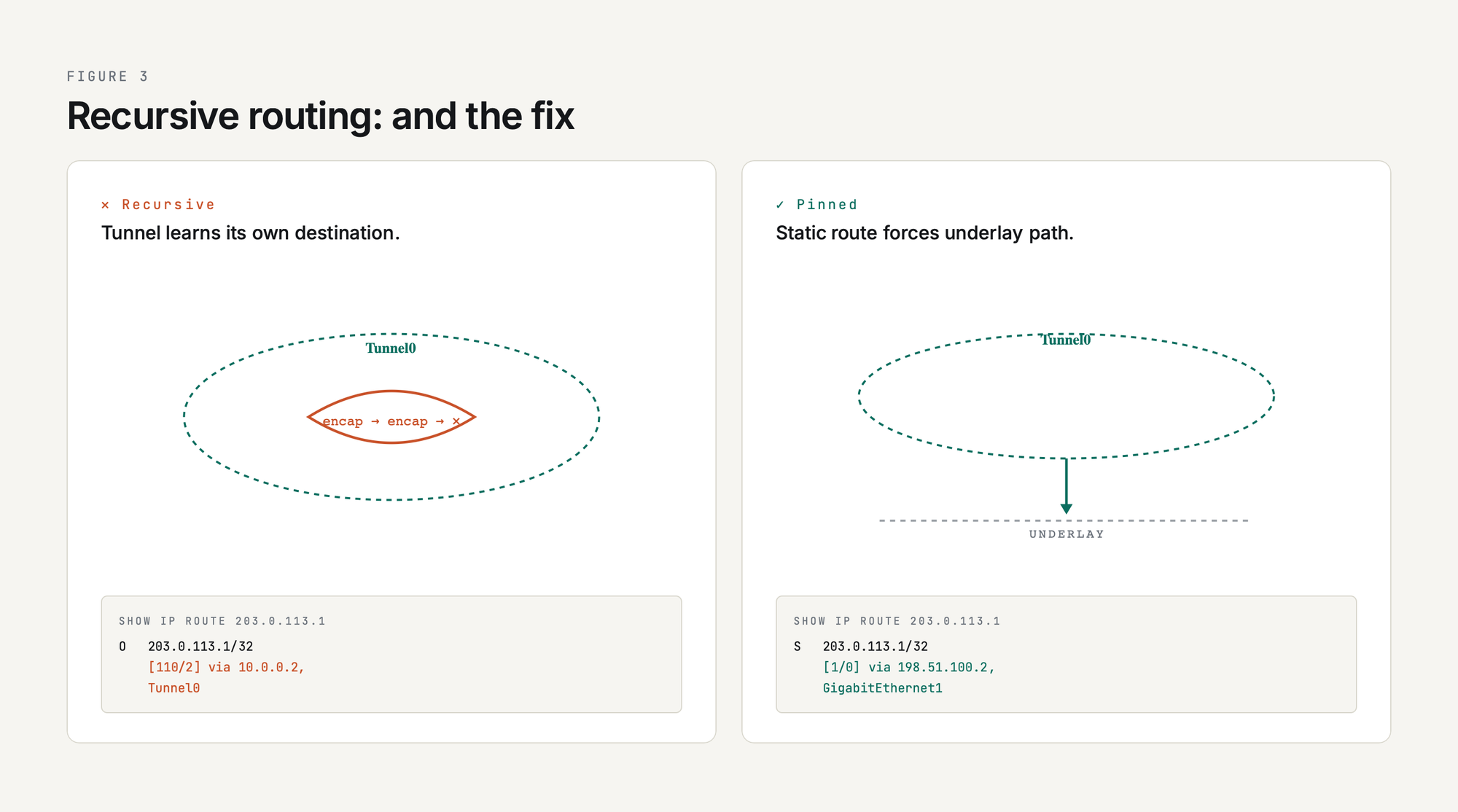The height and width of the screenshot is (812, 1458).
Task: Click the FIGURE 3 caption
Action: click(108, 77)
